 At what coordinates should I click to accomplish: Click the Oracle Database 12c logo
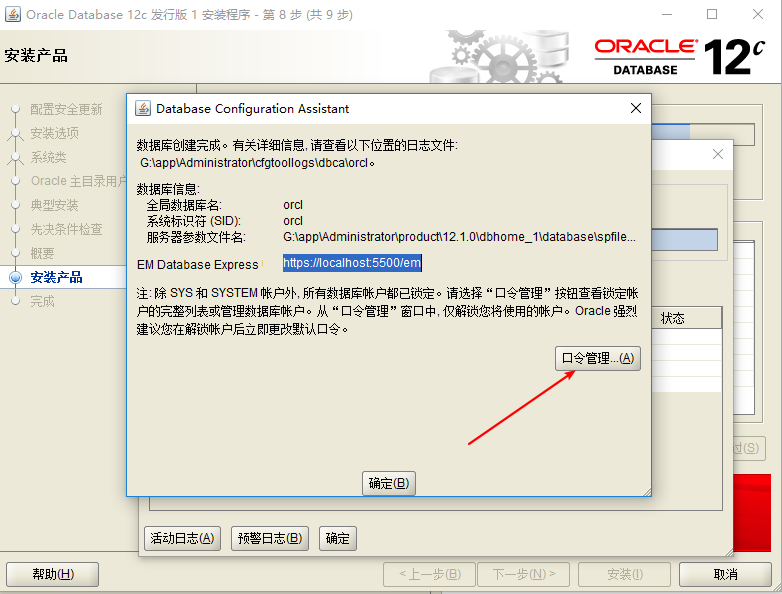[x=680, y=57]
